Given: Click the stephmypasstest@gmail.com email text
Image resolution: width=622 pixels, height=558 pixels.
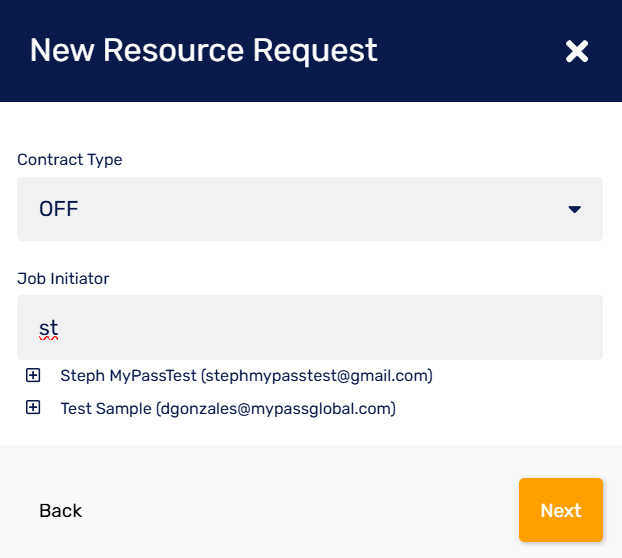Looking at the screenshot, I should 318,376.
